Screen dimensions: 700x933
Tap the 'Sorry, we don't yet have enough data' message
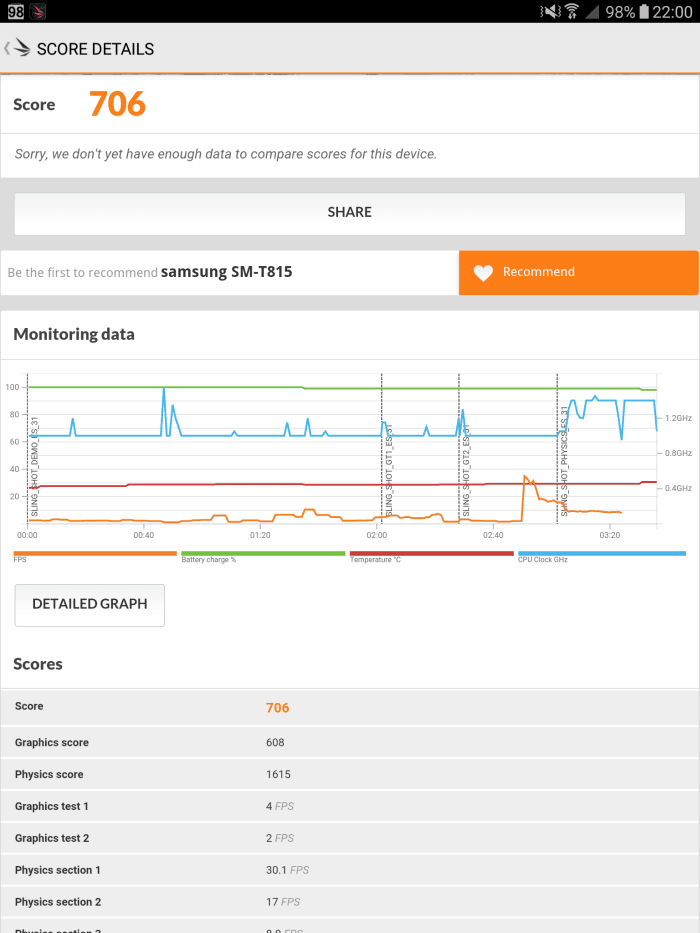point(226,154)
